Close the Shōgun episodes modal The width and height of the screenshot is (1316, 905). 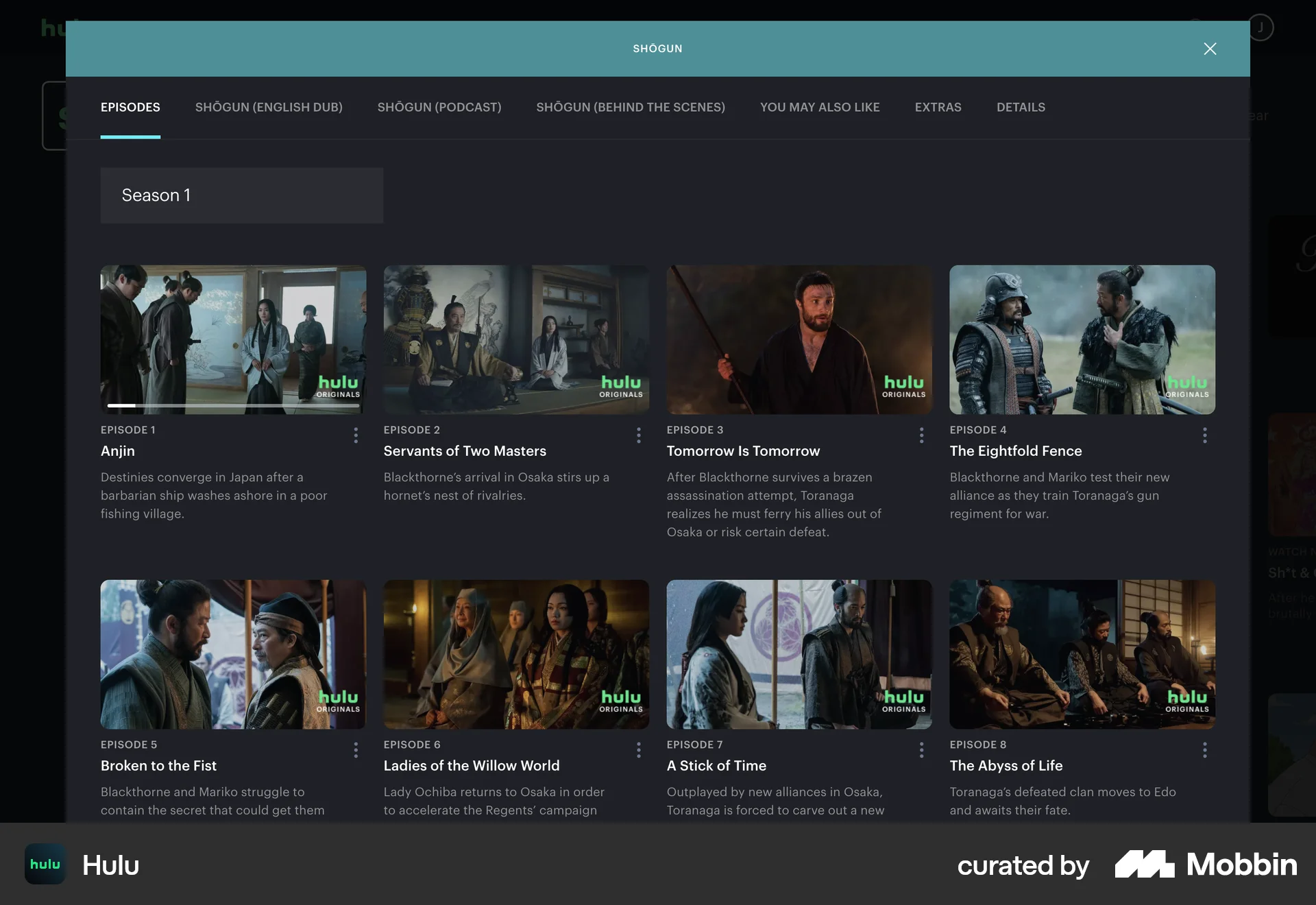tap(1210, 49)
